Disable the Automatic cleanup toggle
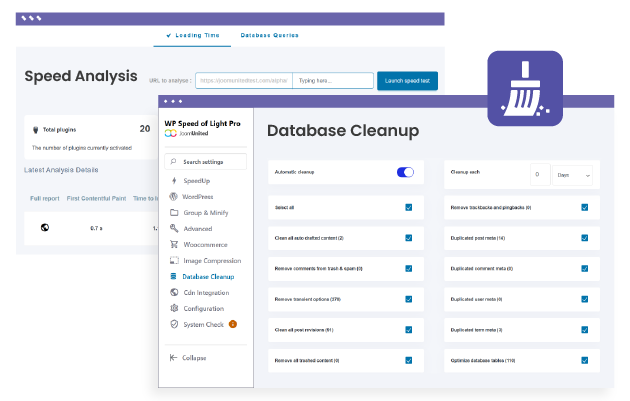Image resolution: width=630 pixels, height=401 pixels. [405, 173]
